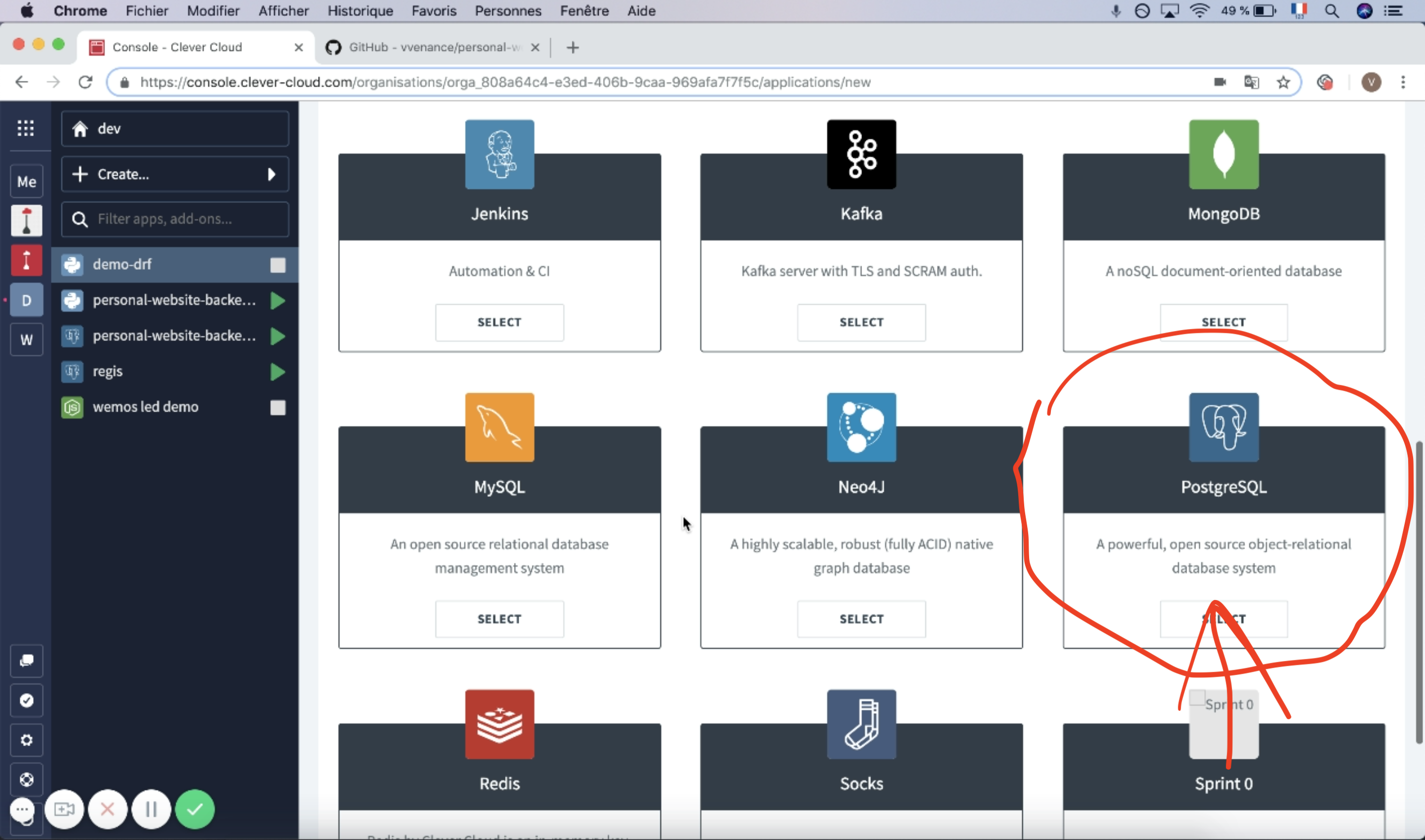Open the dev organisation home
Image resolution: width=1425 pixels, height=840 pixels.
tap(175, 129)
